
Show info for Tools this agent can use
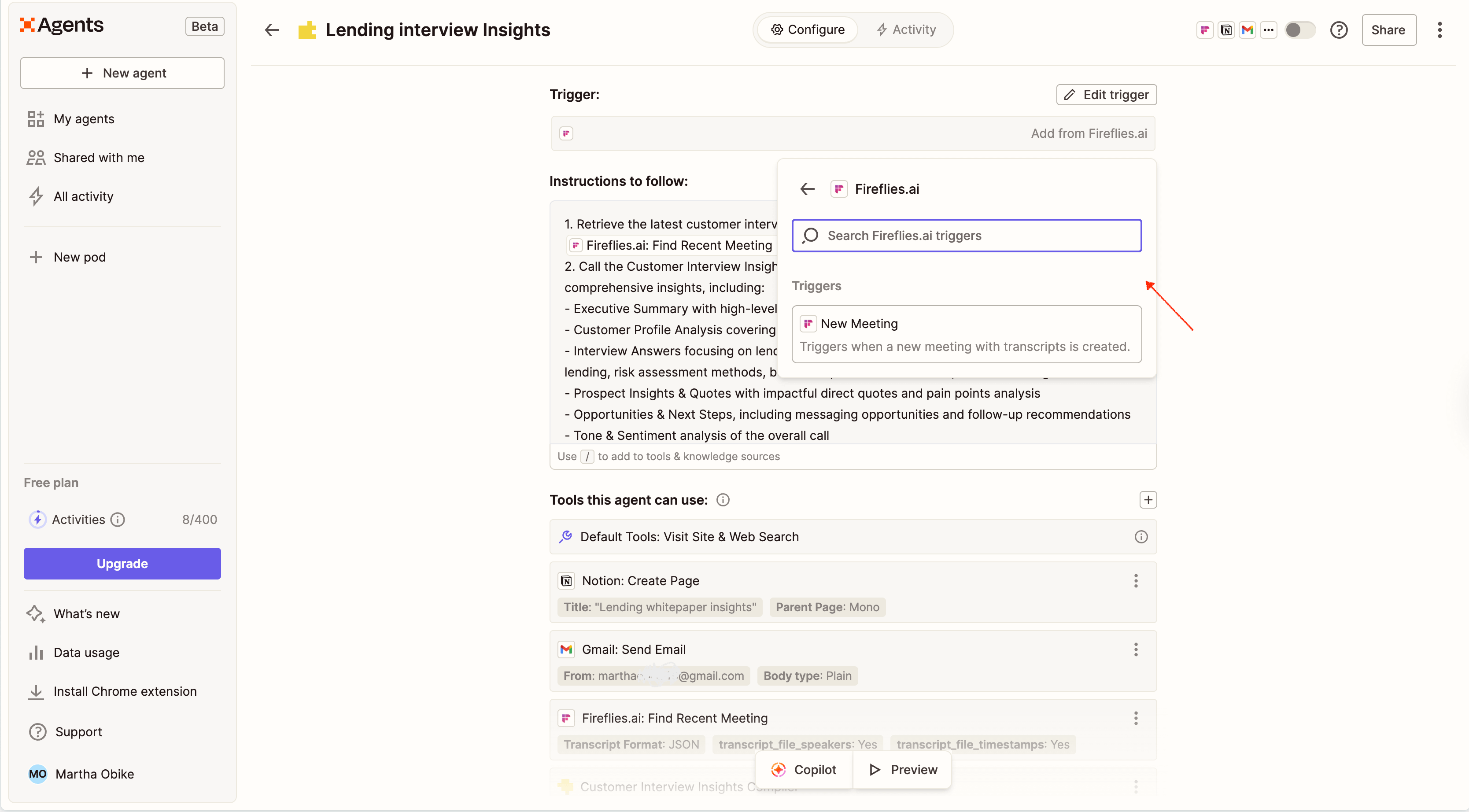(723, 500)
